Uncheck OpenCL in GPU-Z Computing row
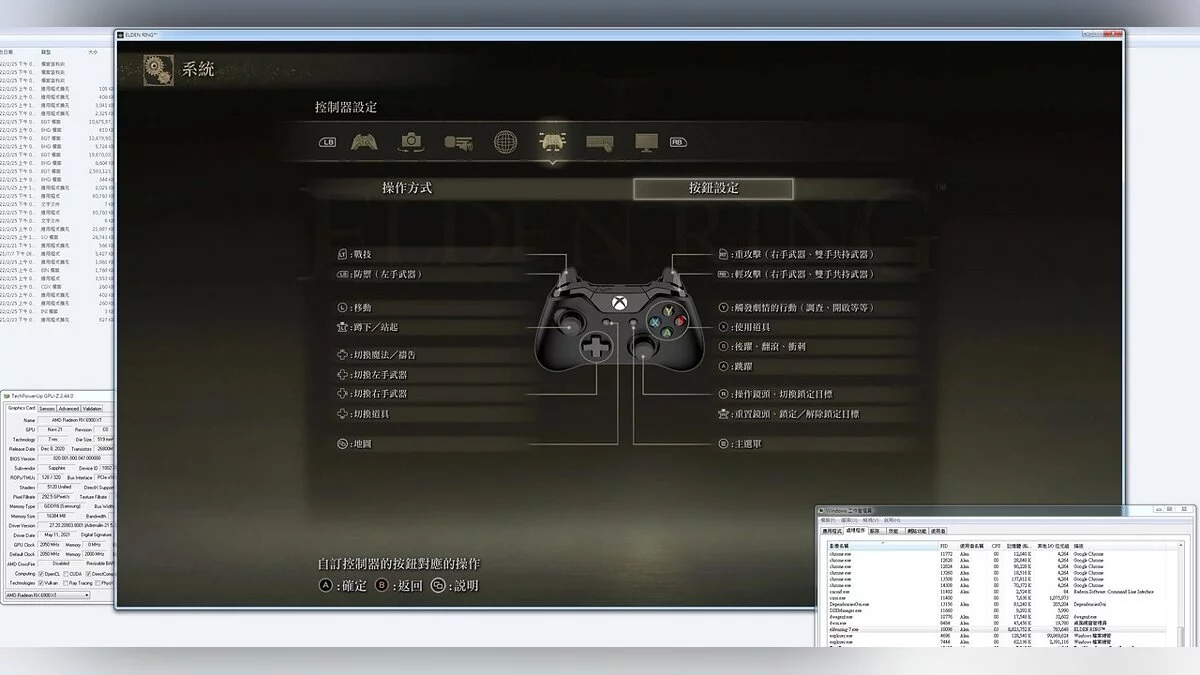This screenshot has height=675, width=1200. [x=41, y=573]
